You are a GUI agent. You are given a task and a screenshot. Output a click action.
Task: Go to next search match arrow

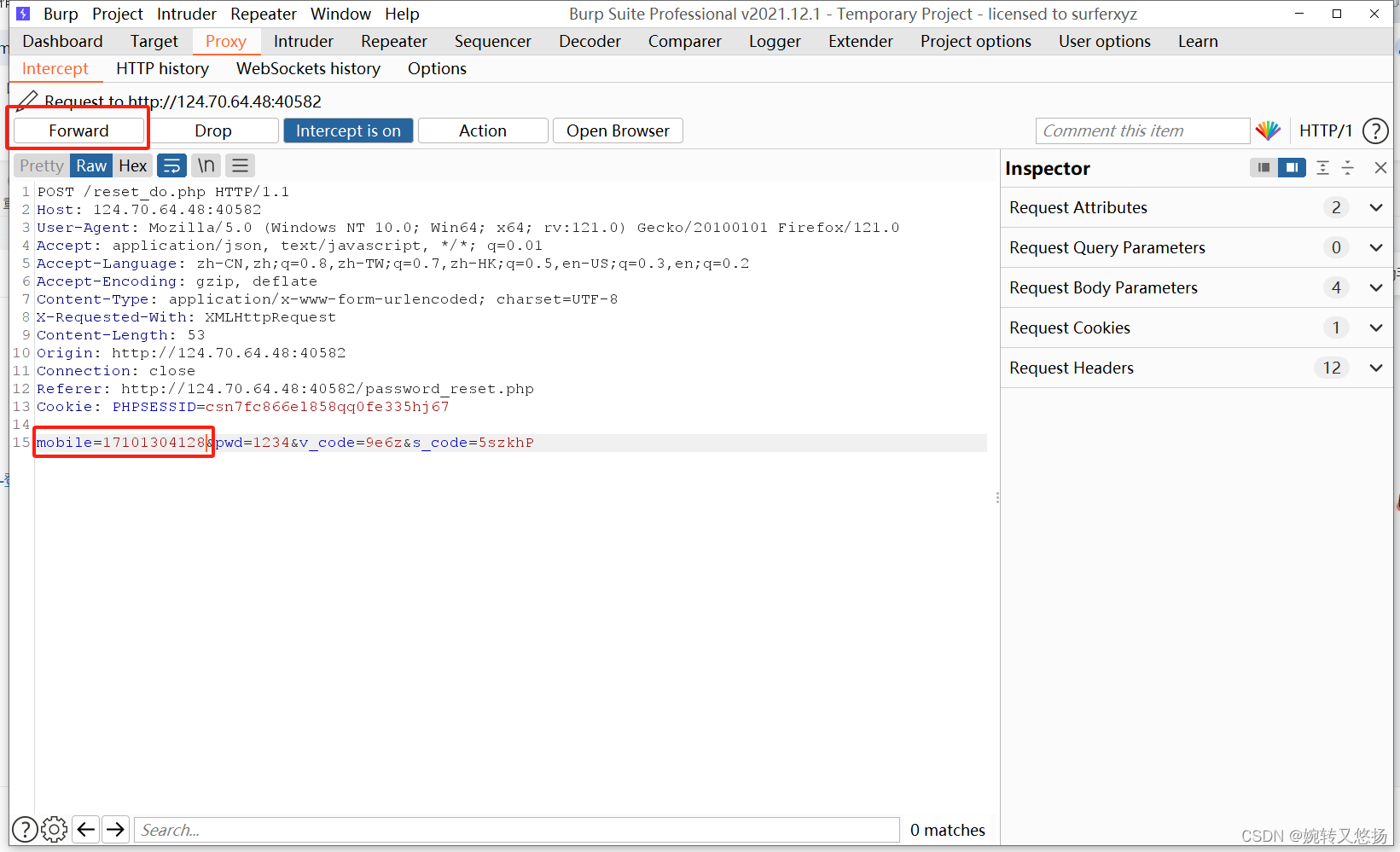click(115, 829)
